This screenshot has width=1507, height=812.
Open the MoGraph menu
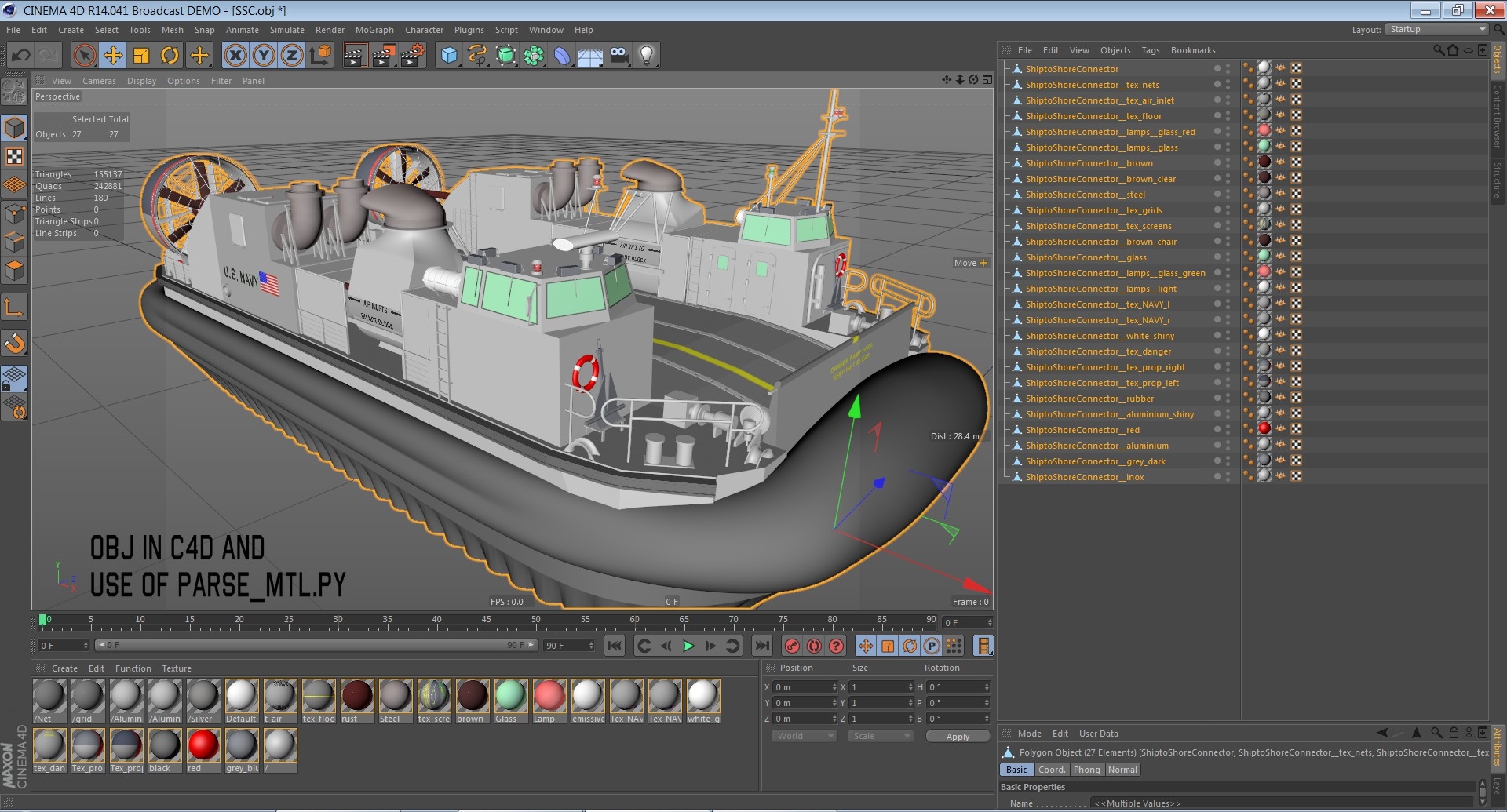click(x=374, y=30)
